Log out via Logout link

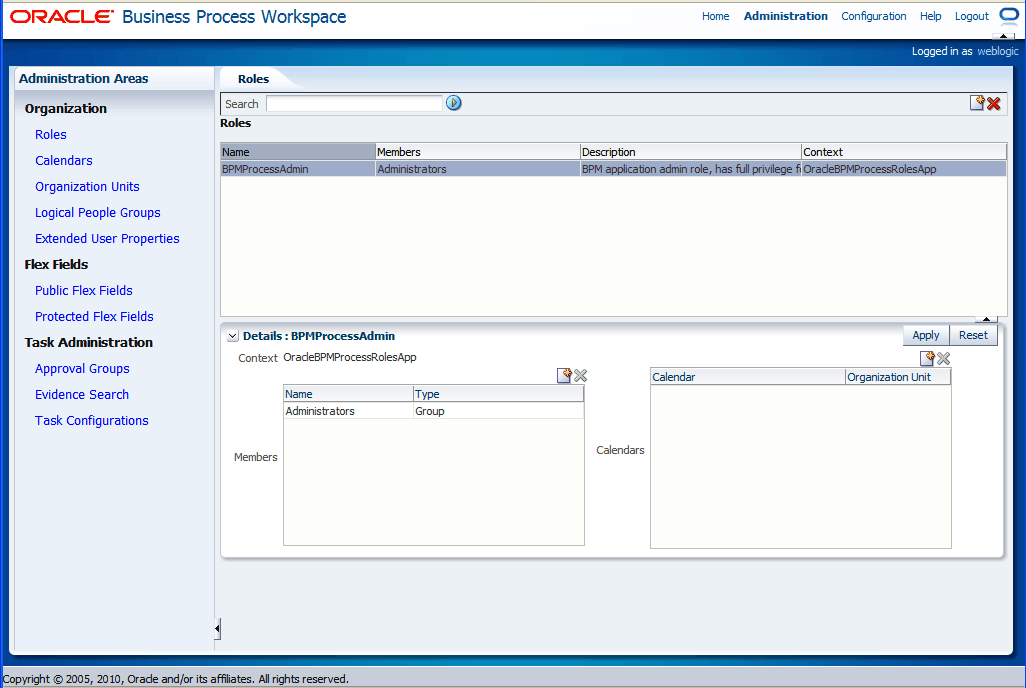point(971,16)
